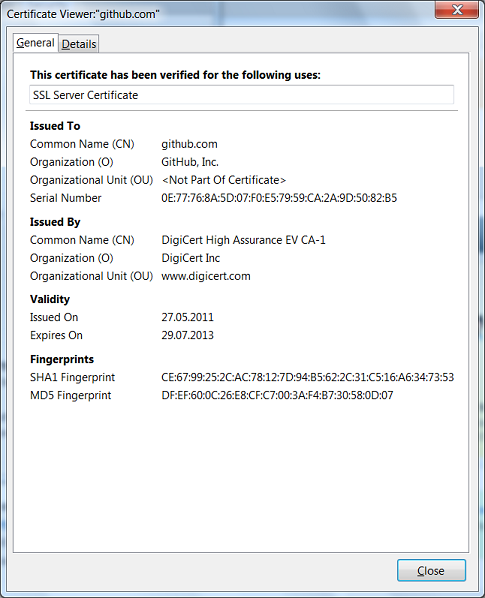Click the expiry date 29.07.2013
The height and width of the screenshot is (598, 485).
[x=187, y=335]
